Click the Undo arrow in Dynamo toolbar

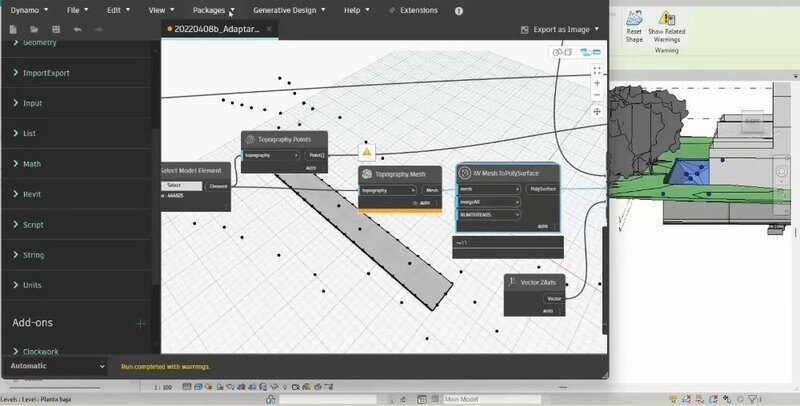click(79, 30)
